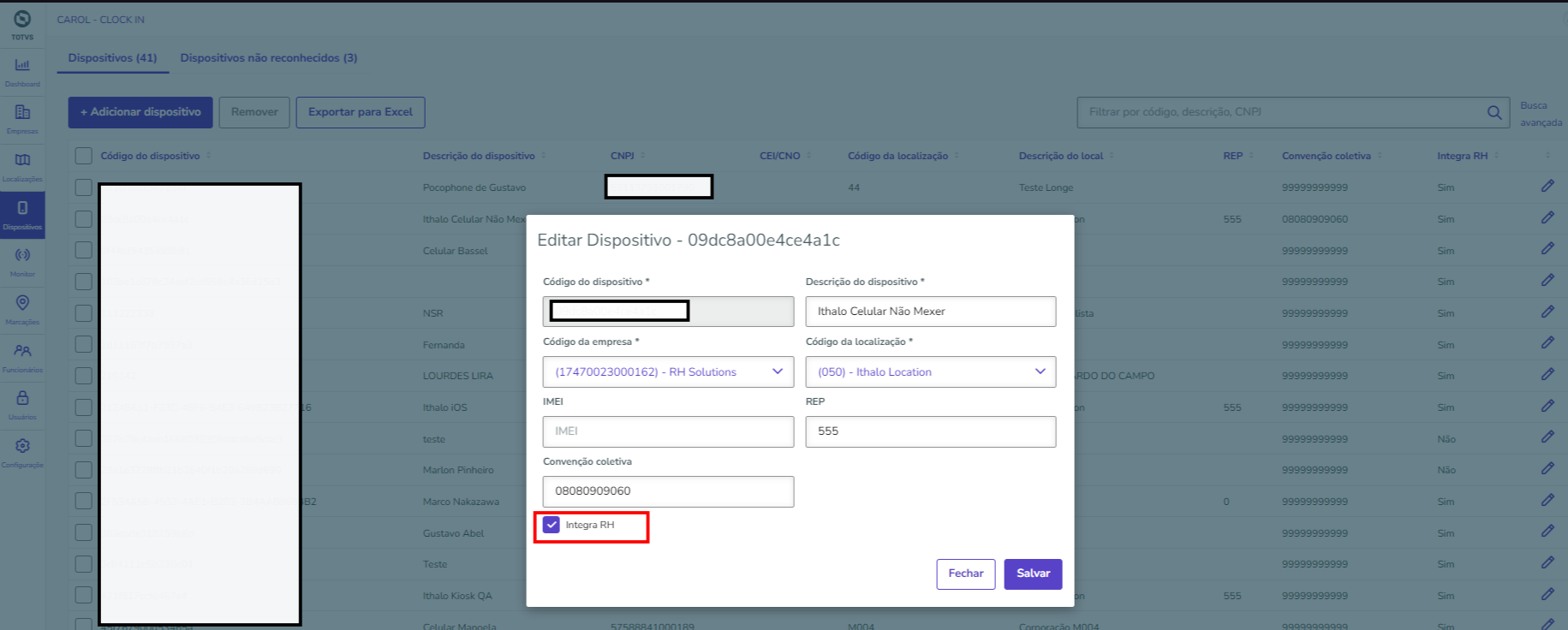Open Marcações in the sidebar
This screenshot has height=630, width=1568.
22,307
